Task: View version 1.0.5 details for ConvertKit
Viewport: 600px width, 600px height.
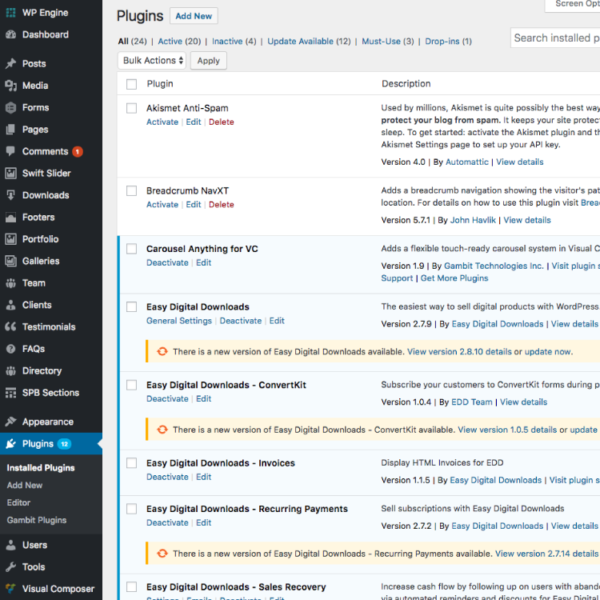Action: (507, 430)
